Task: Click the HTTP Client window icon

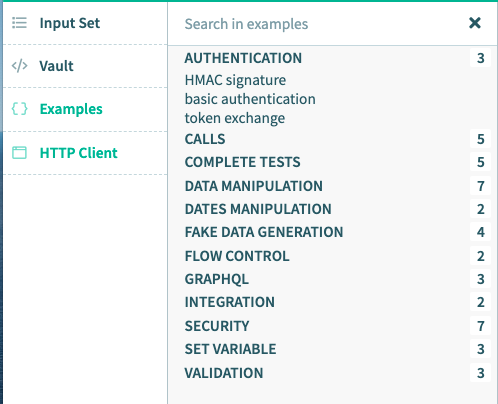Action: [x=19, y=153]
